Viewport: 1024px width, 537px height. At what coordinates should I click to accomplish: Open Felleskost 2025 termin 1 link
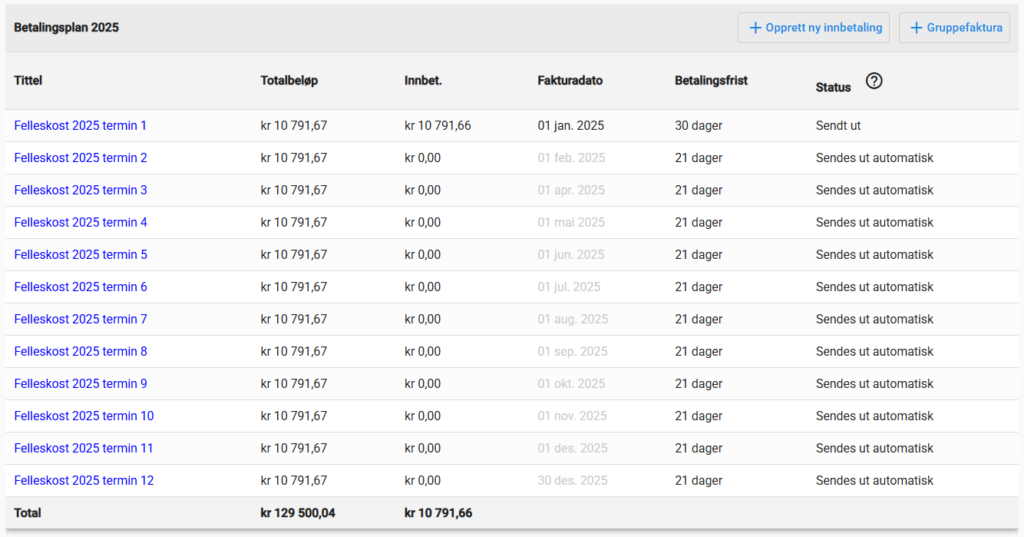[x=80, y=126]
